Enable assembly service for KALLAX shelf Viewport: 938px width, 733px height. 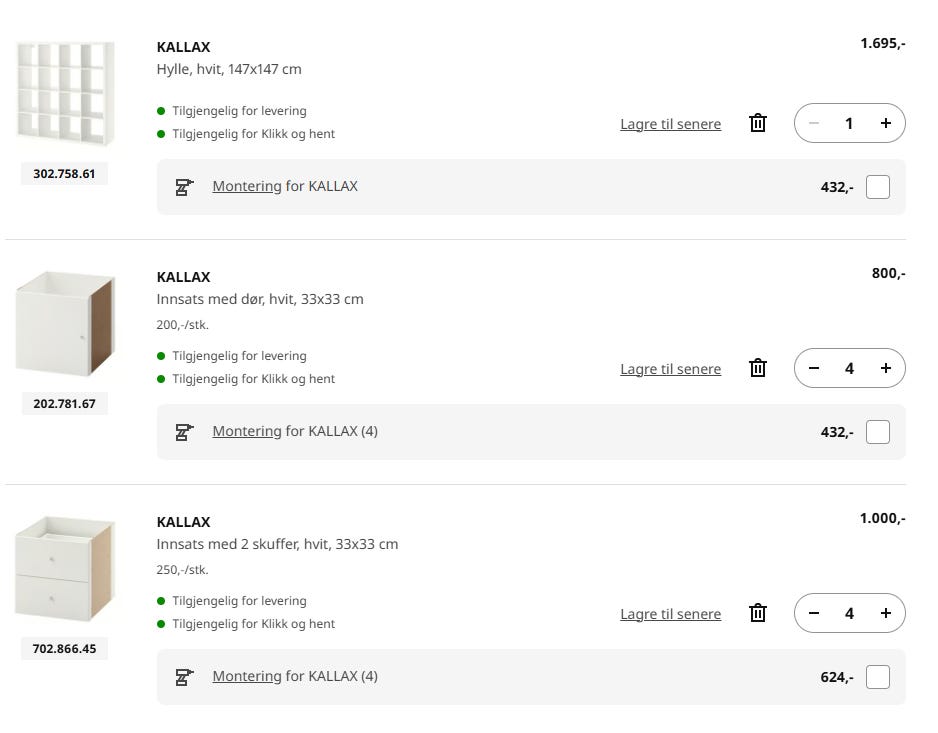pos(877,187)
